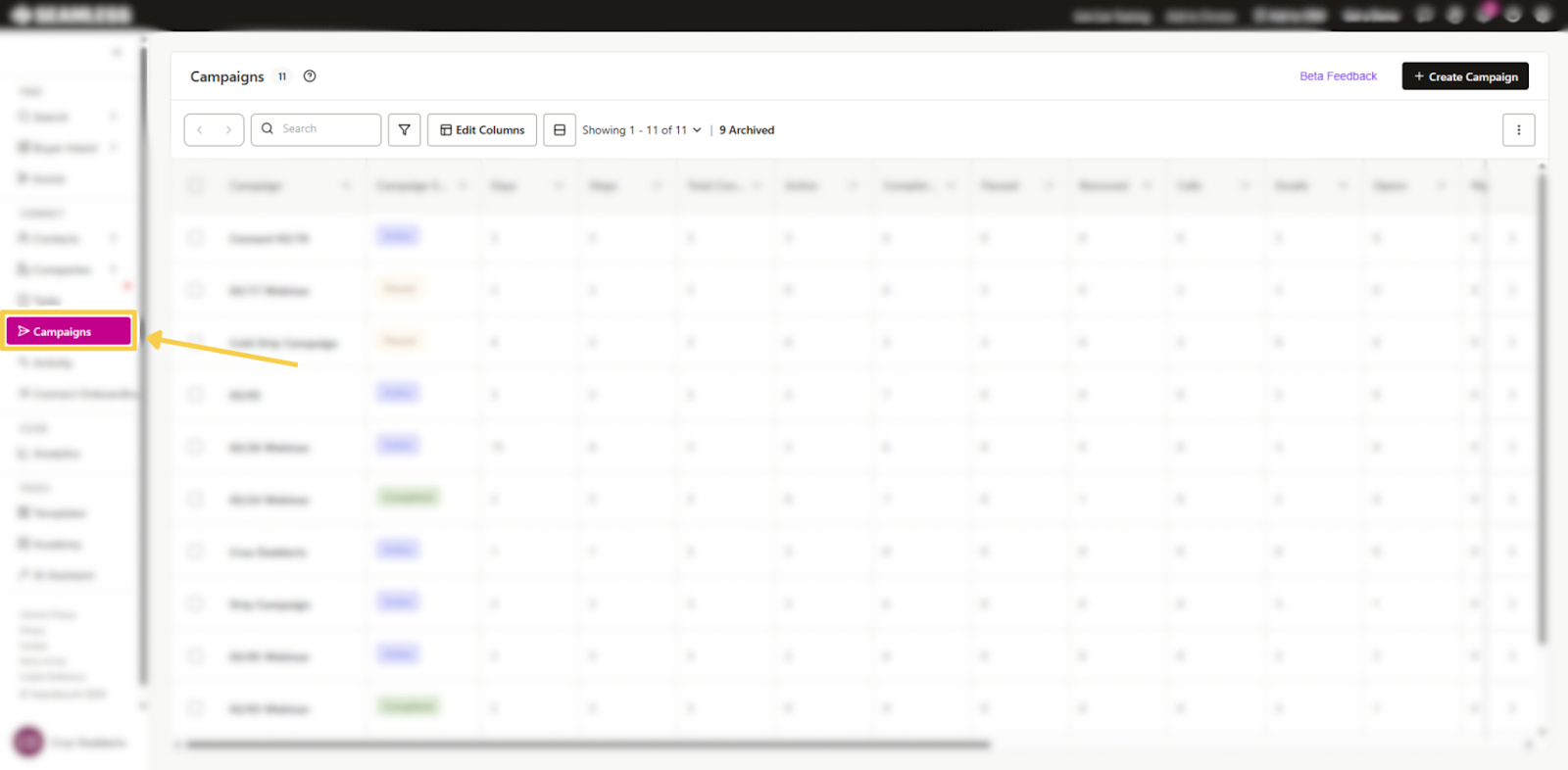Toggle the table layout view icon
Image resolution: width=1568 pixels, height=770 pixels.
point(560,129)
